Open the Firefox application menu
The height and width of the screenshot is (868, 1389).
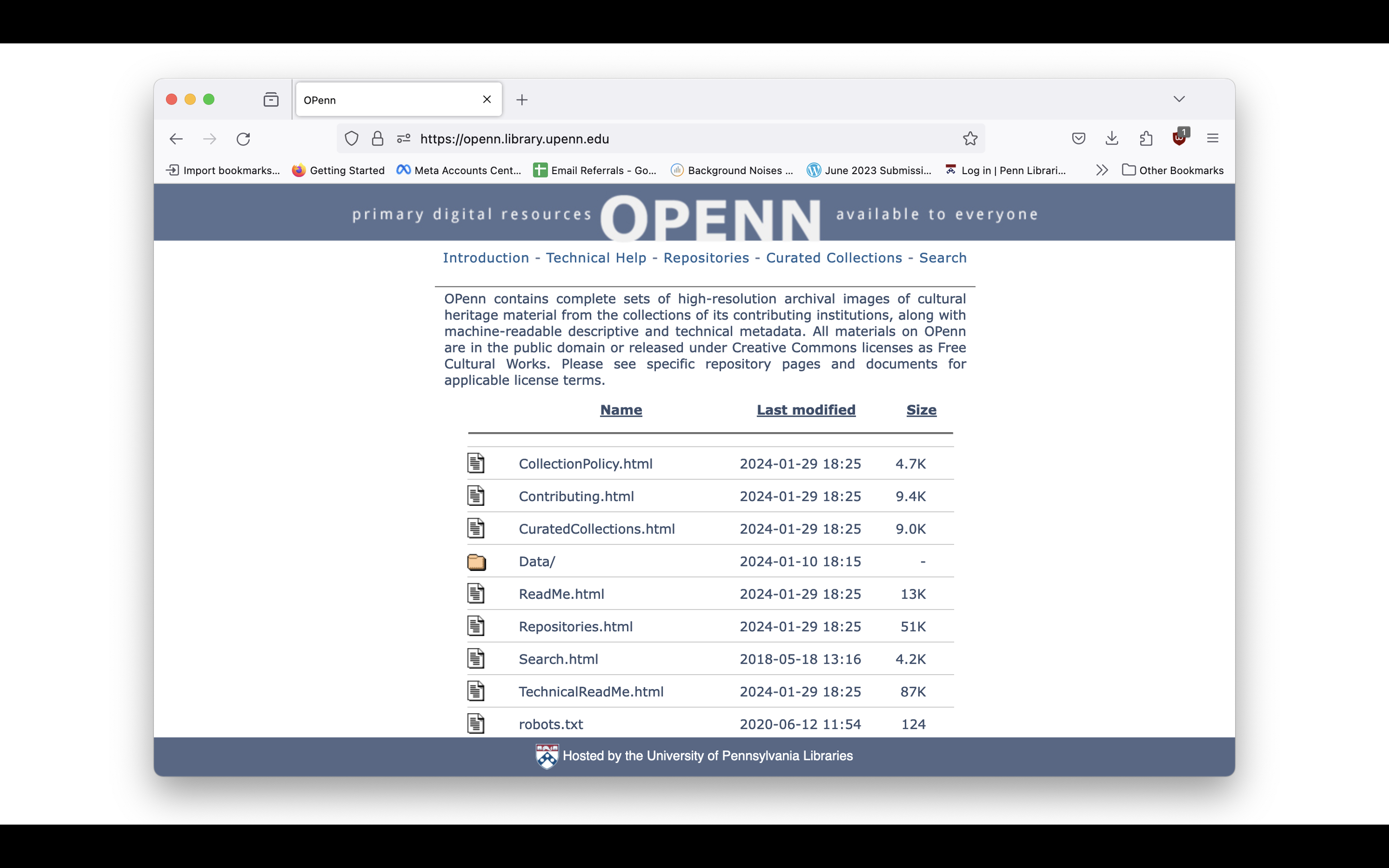(x=1213, y=138)
